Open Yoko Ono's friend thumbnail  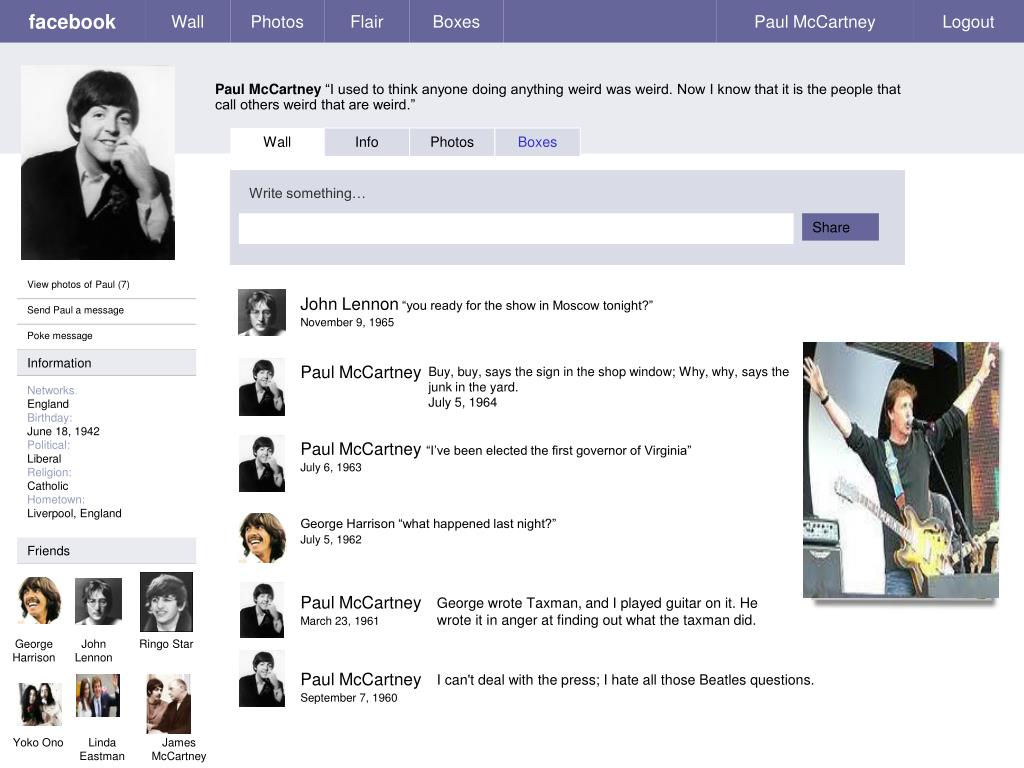(40, 704)
